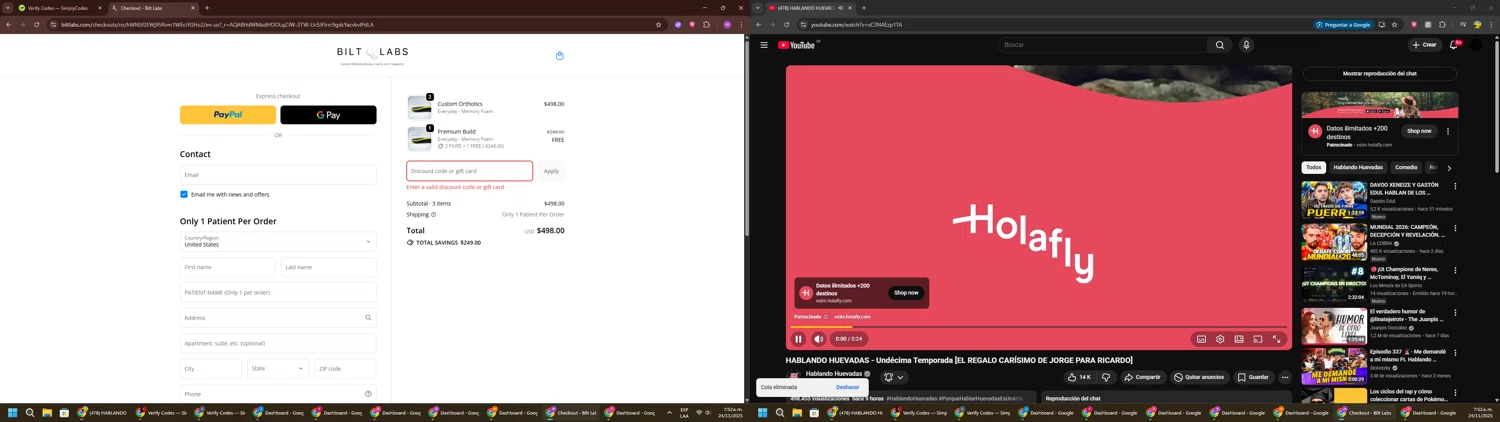Toggle theater mode in the player
Image resolution: width=1500 pixels, height=422 pixels.
pos(1239,339)
